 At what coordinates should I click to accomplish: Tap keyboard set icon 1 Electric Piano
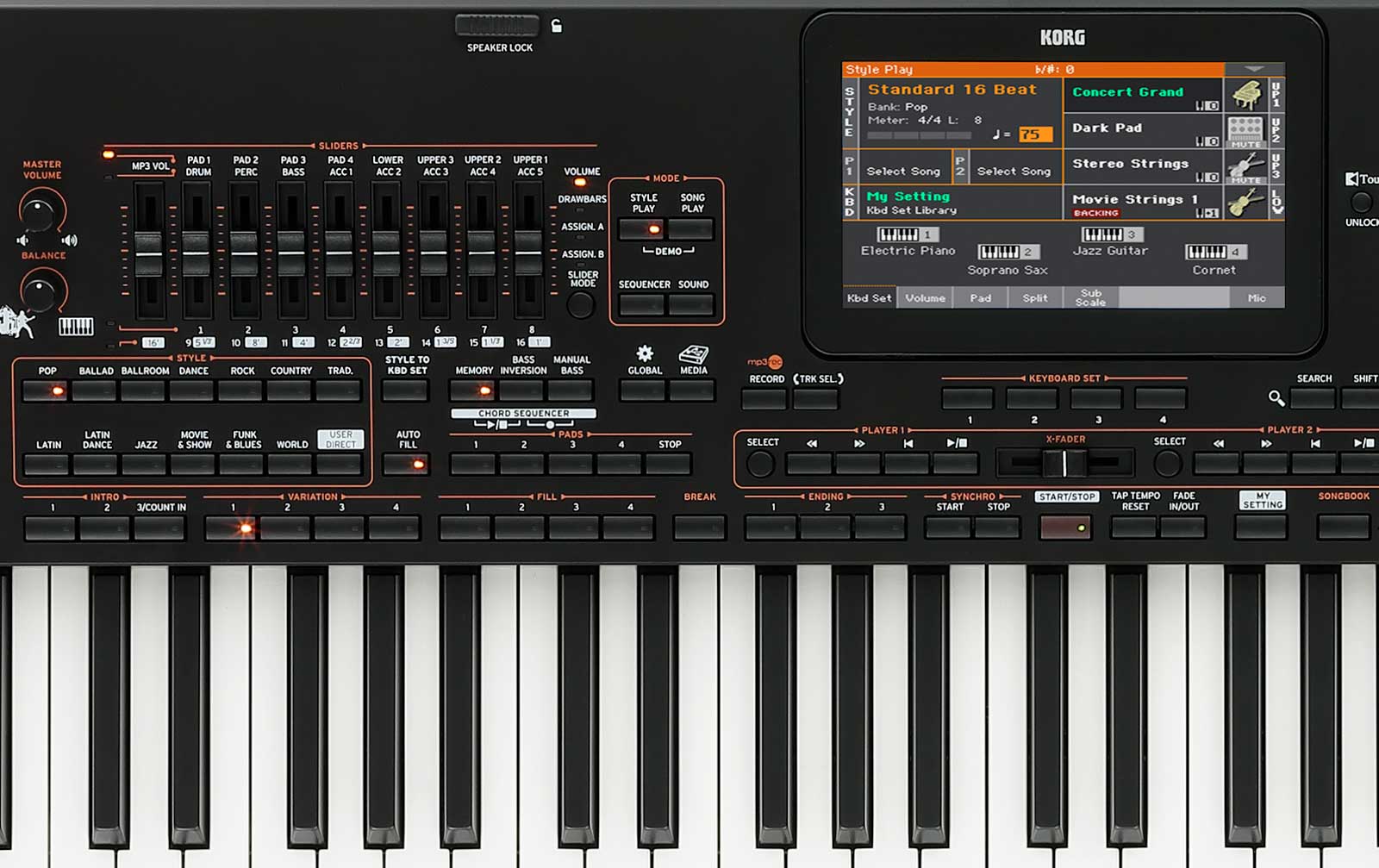(907, 234)
